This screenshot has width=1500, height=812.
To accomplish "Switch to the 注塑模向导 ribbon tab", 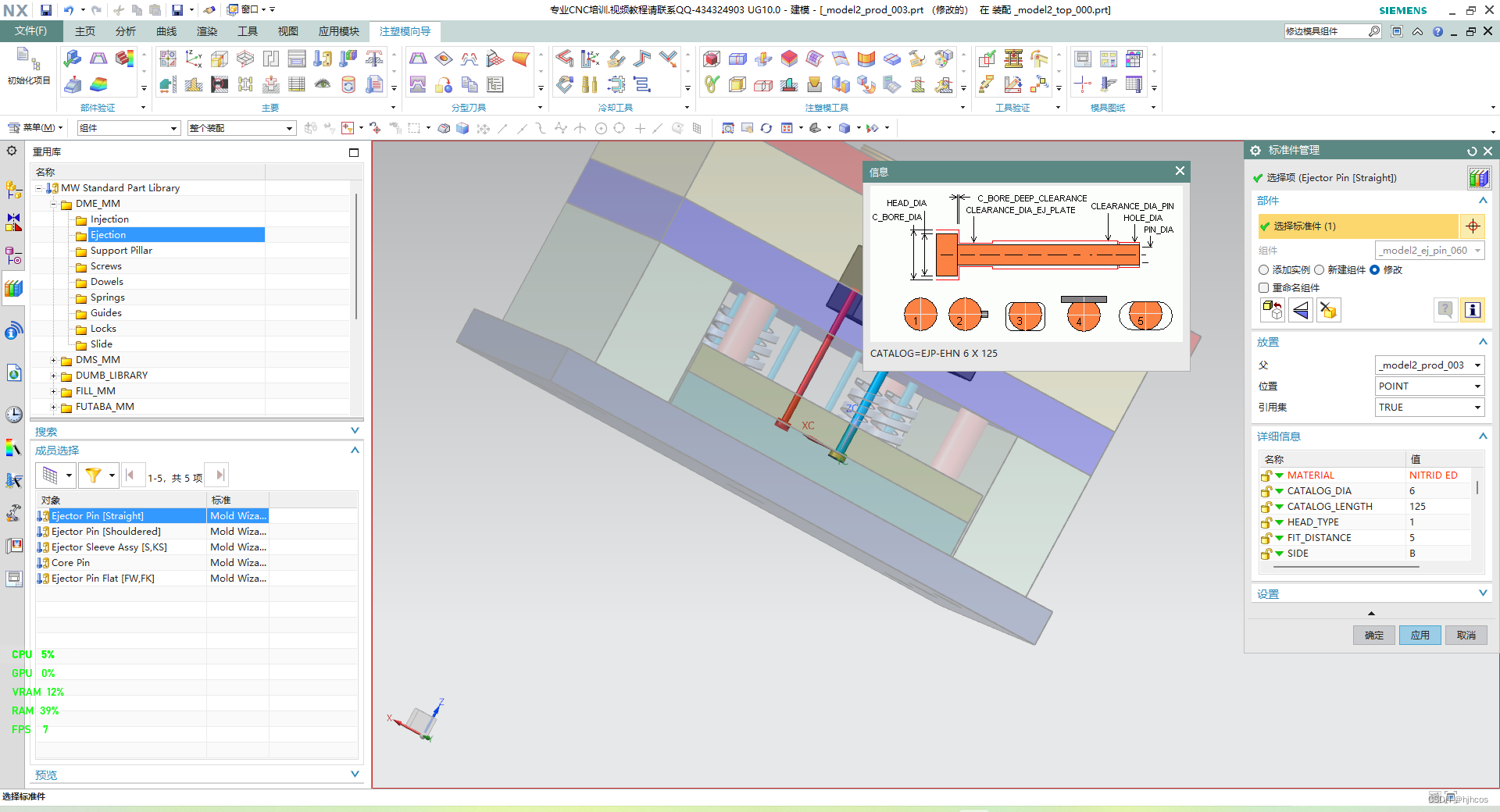I will (x=405, y=31).
